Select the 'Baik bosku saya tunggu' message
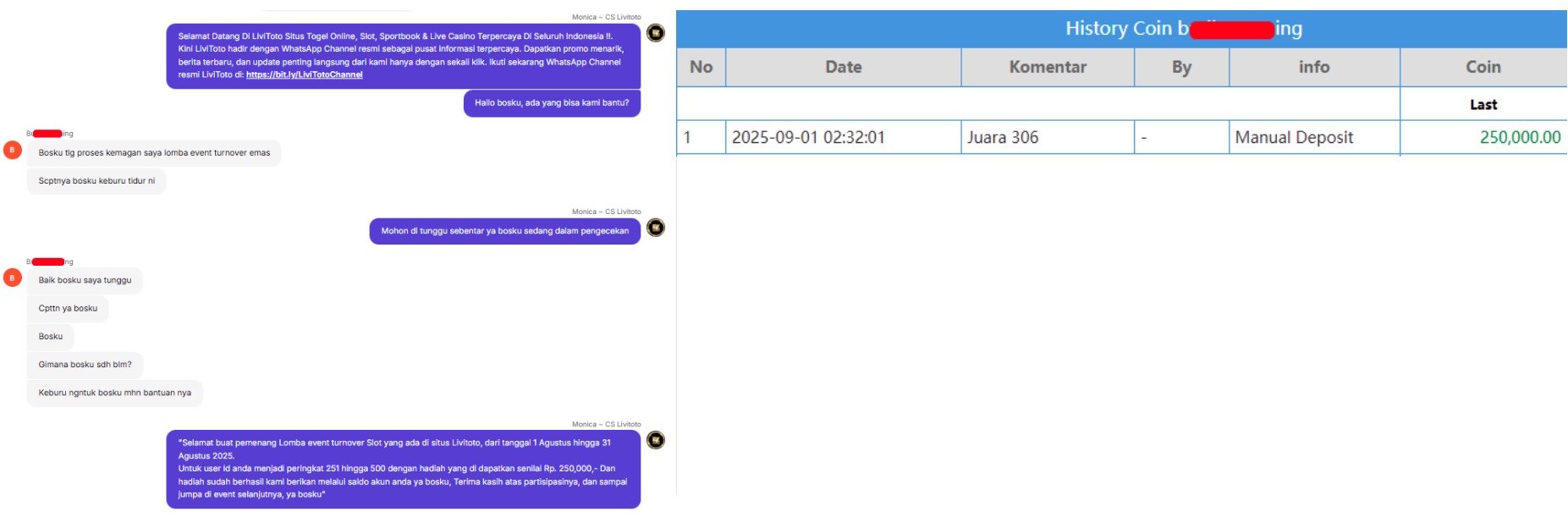The image size is (1568, 517). [x=85, y=280]
